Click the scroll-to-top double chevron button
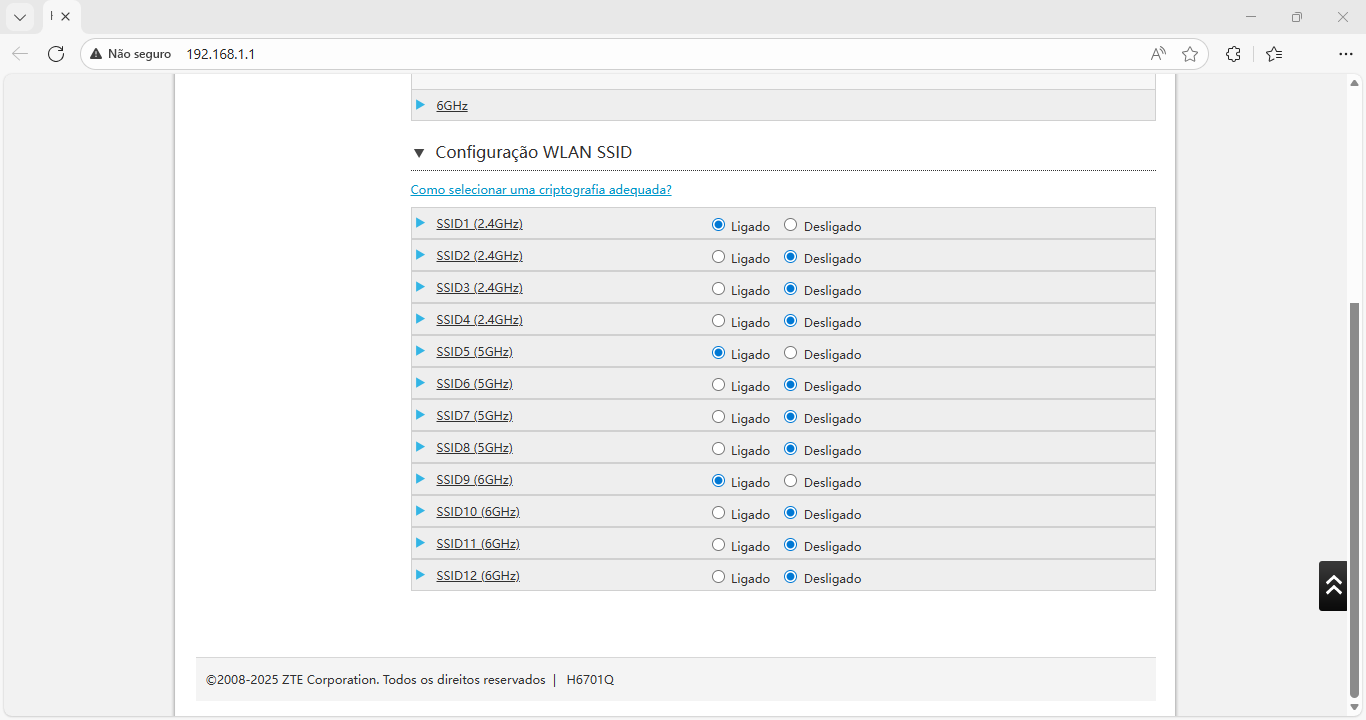This screenshot has width=1366, height=720. point(1333,586)
